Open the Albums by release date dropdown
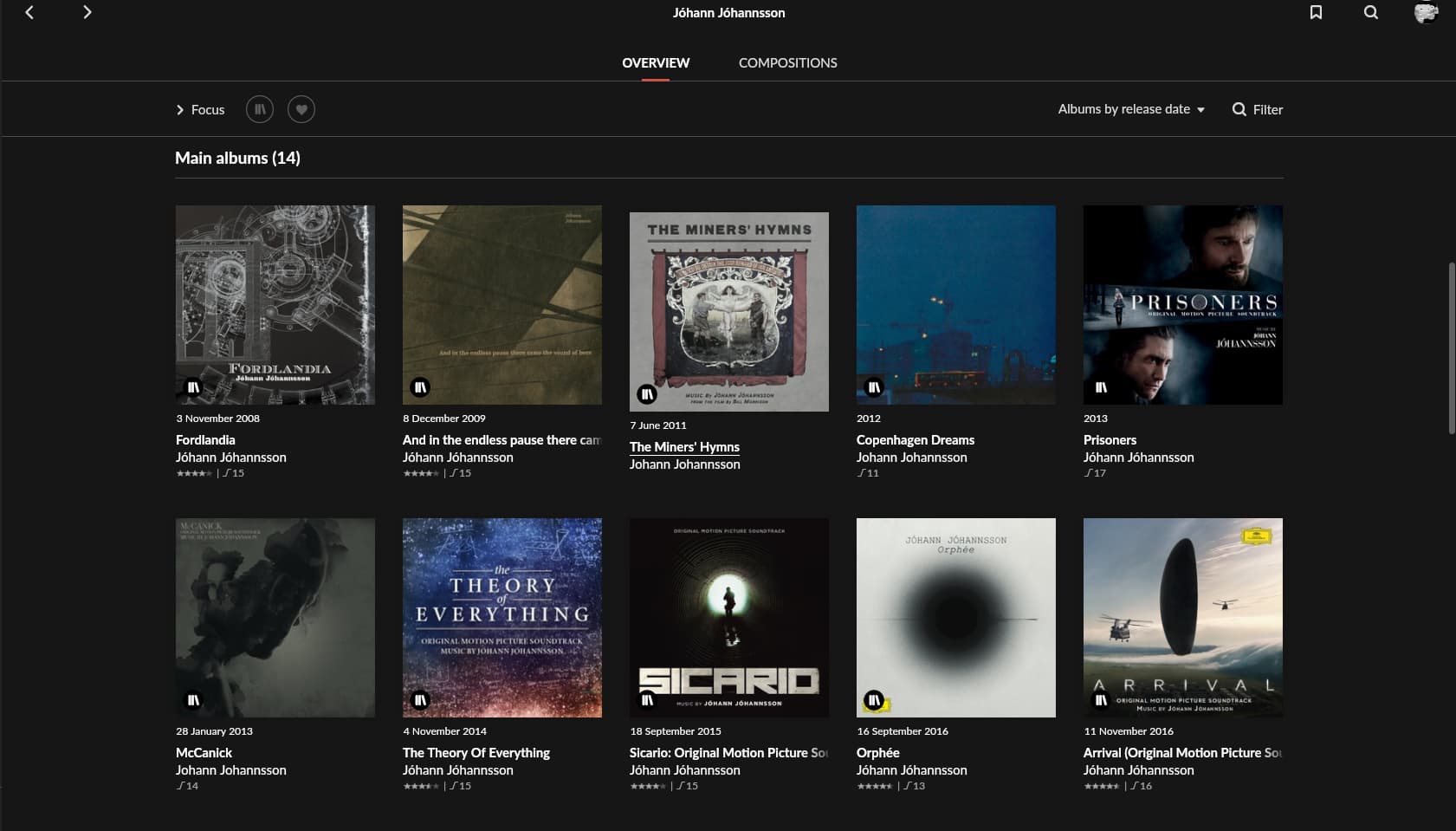The image size is (1456, 831). 1130,109
